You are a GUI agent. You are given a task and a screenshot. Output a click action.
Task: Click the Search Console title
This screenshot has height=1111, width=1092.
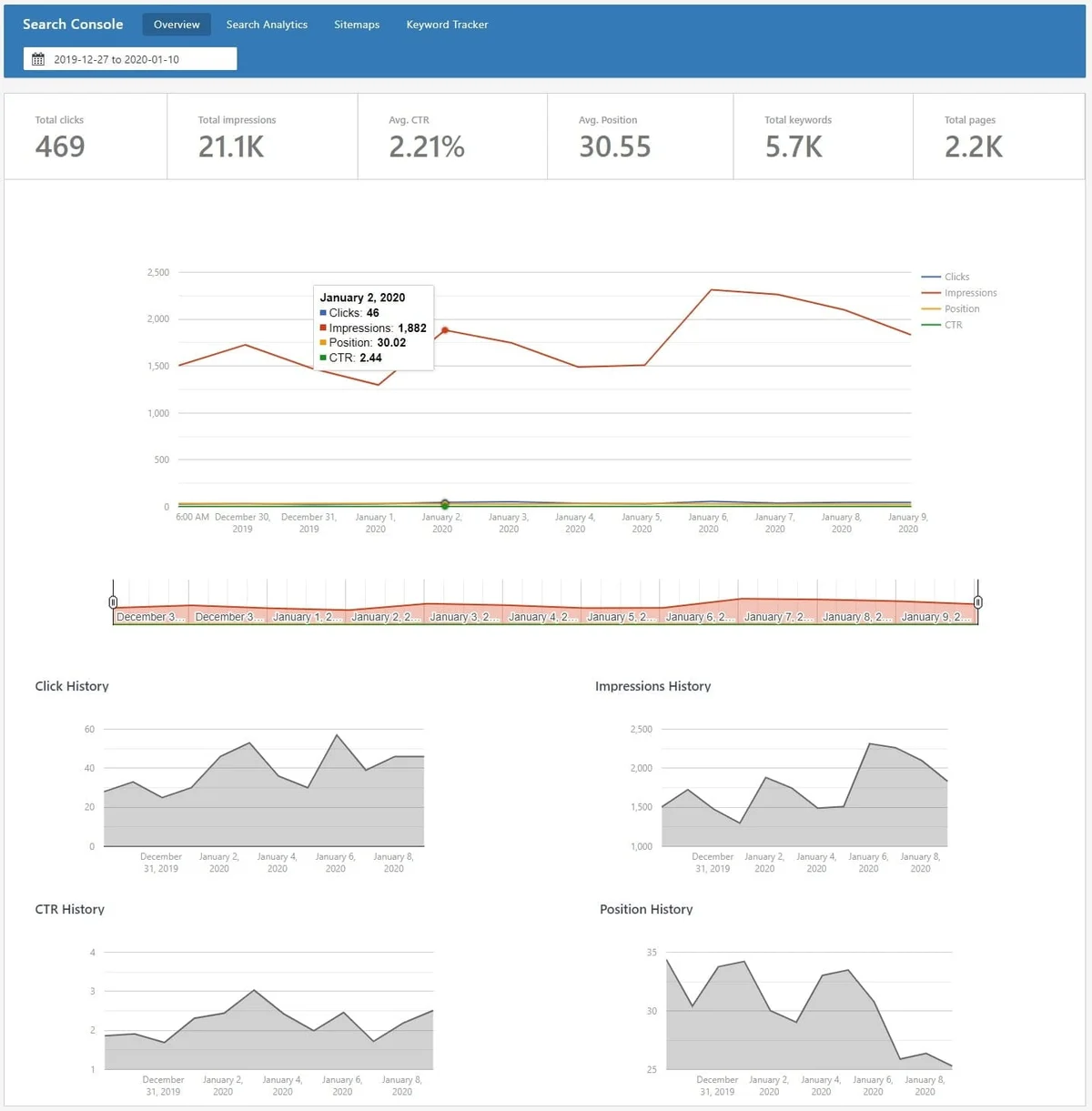tap(73, 25)
